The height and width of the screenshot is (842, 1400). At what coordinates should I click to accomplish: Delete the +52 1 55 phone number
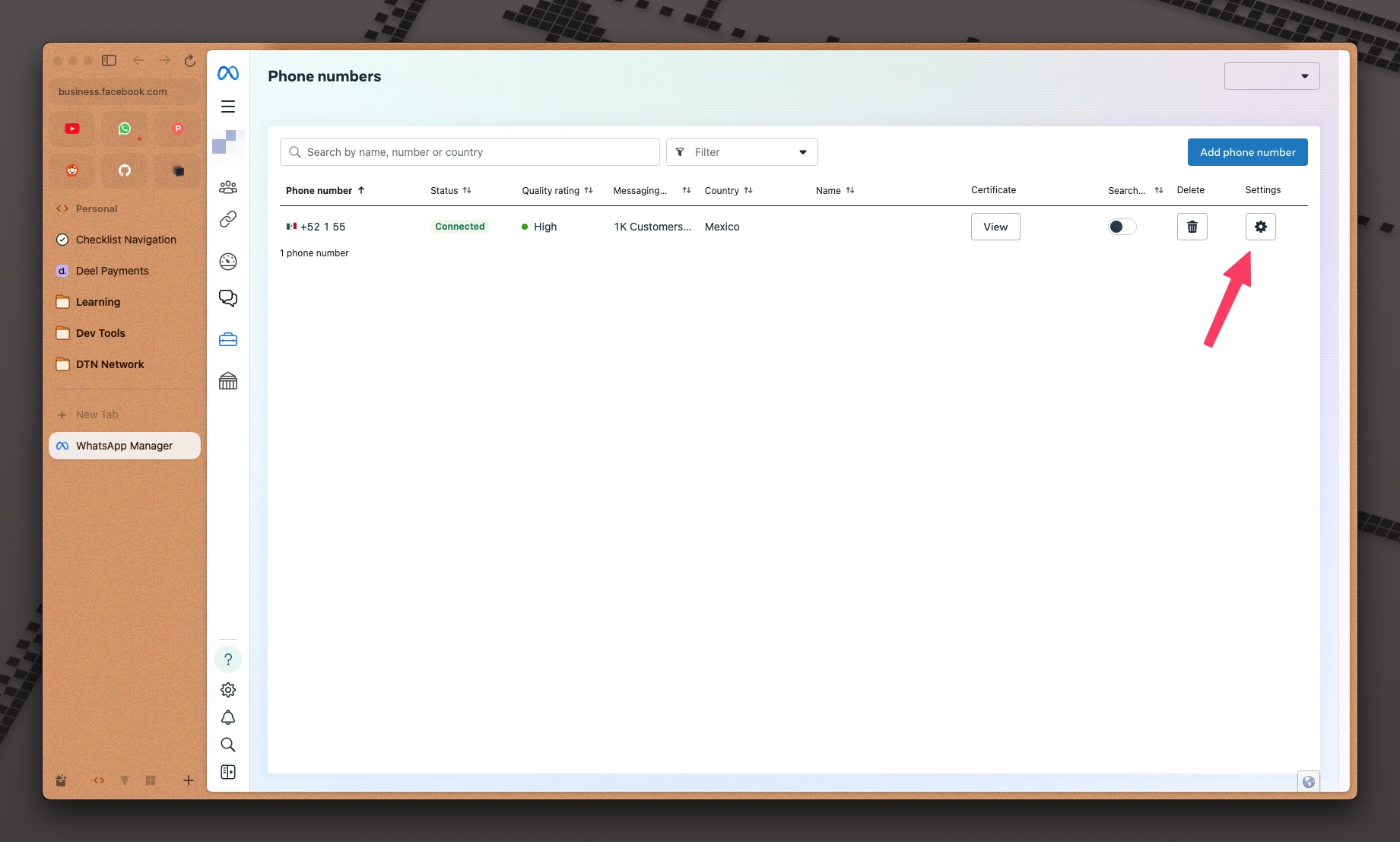click(x=1192, y=227)
